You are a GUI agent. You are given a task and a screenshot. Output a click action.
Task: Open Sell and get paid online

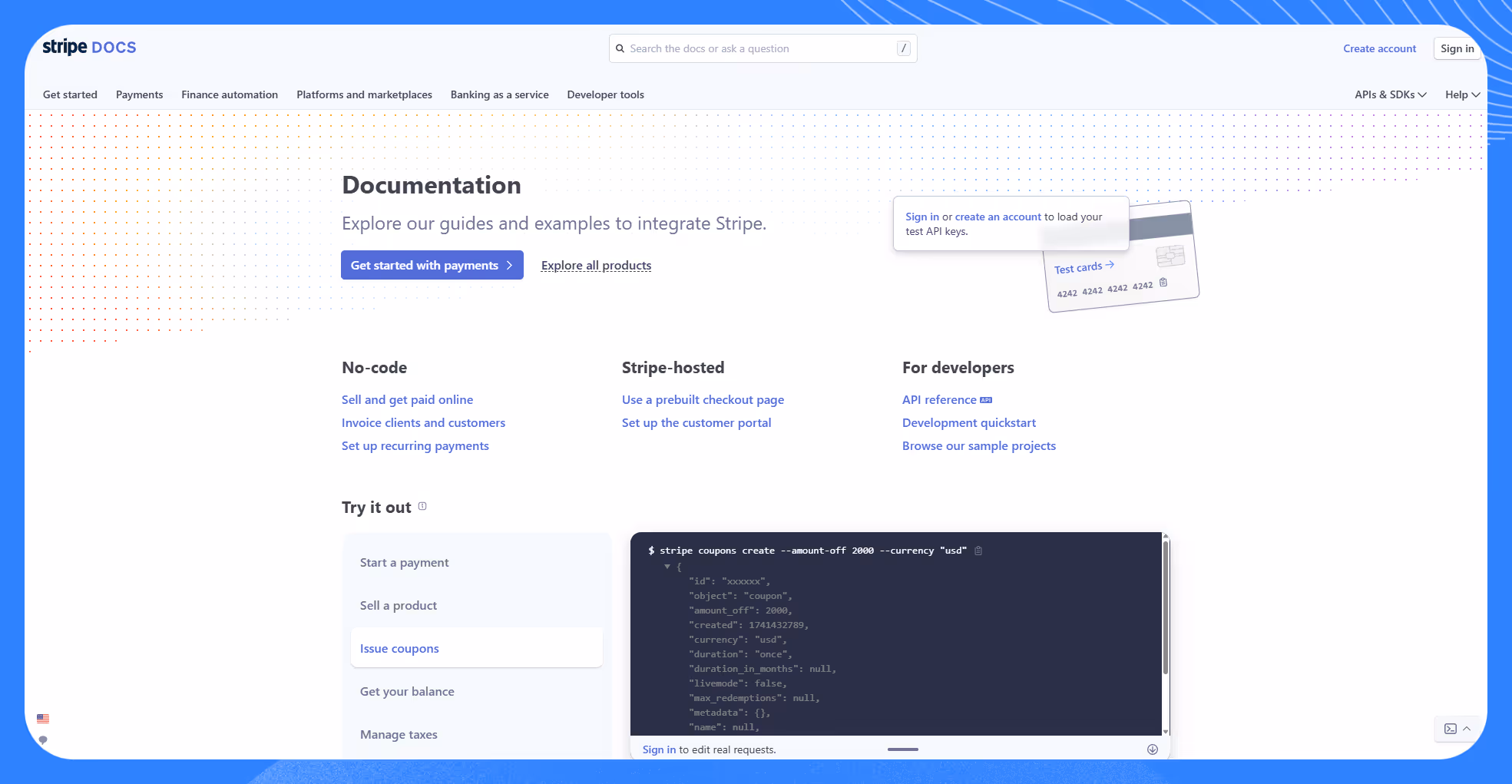[407, 399]
